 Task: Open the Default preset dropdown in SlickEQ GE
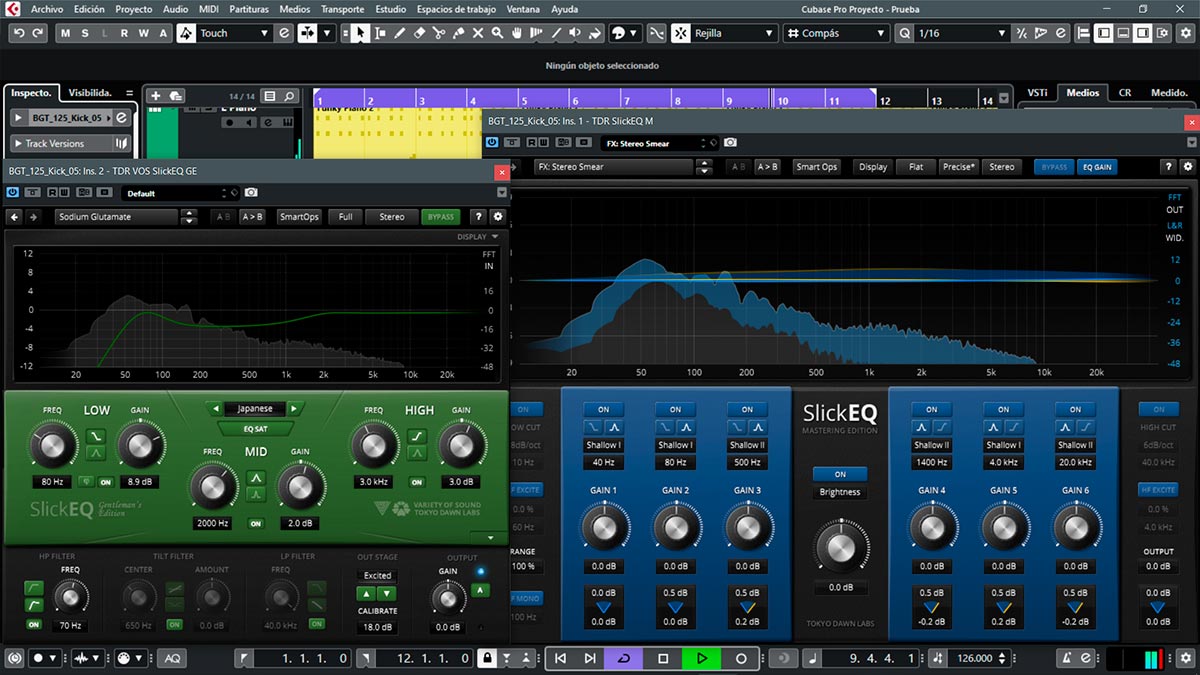coord(182,193)
